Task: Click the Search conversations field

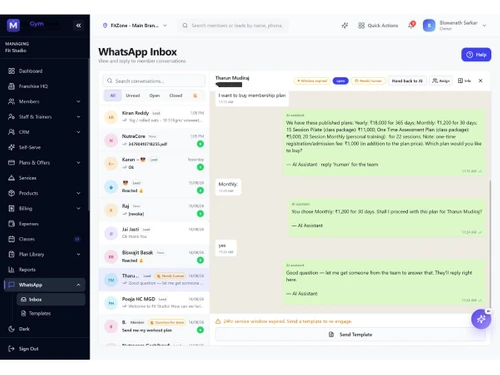Action: coord(154,81)
